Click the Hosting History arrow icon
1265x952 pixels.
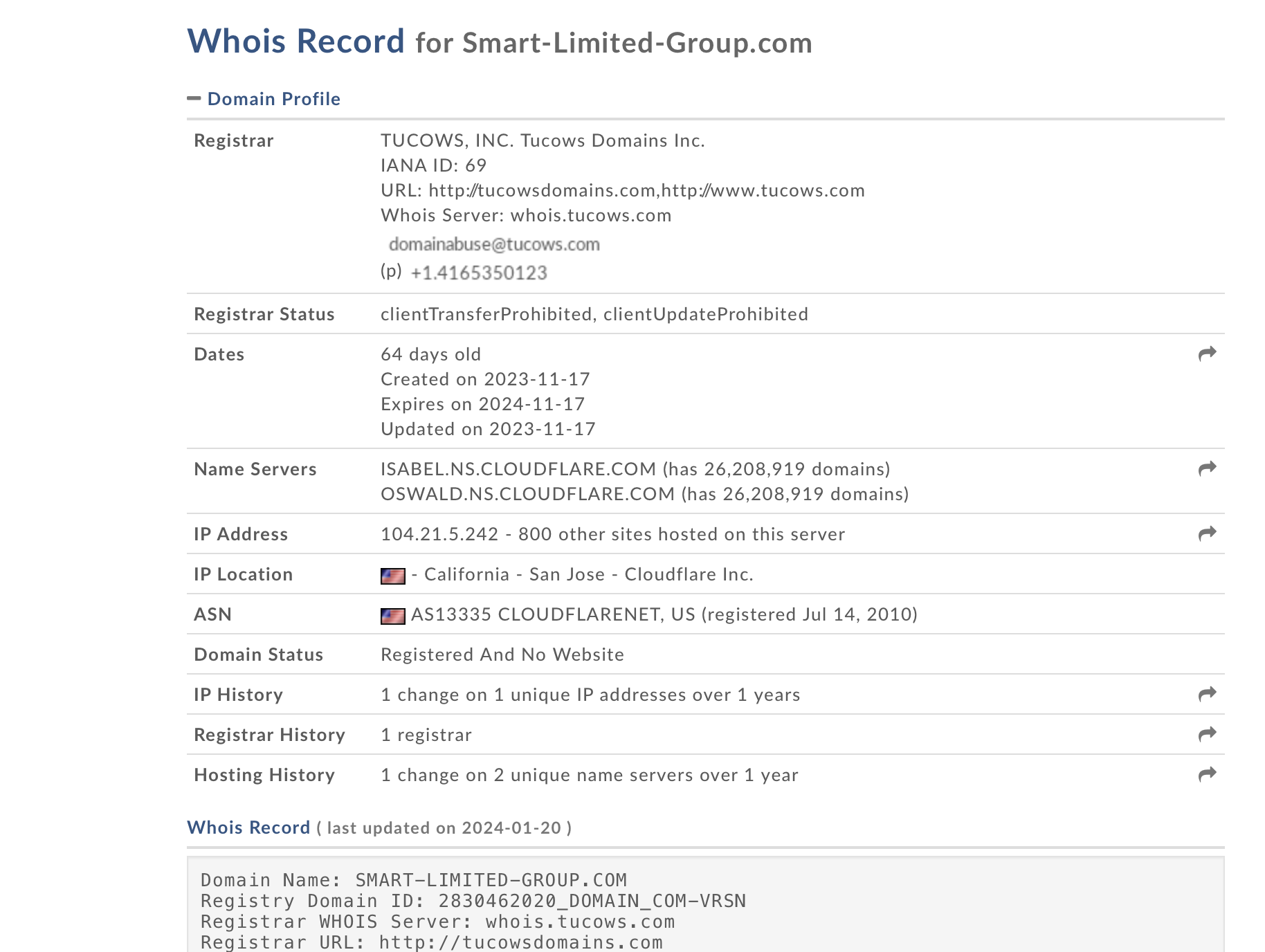coord(1207,774)
